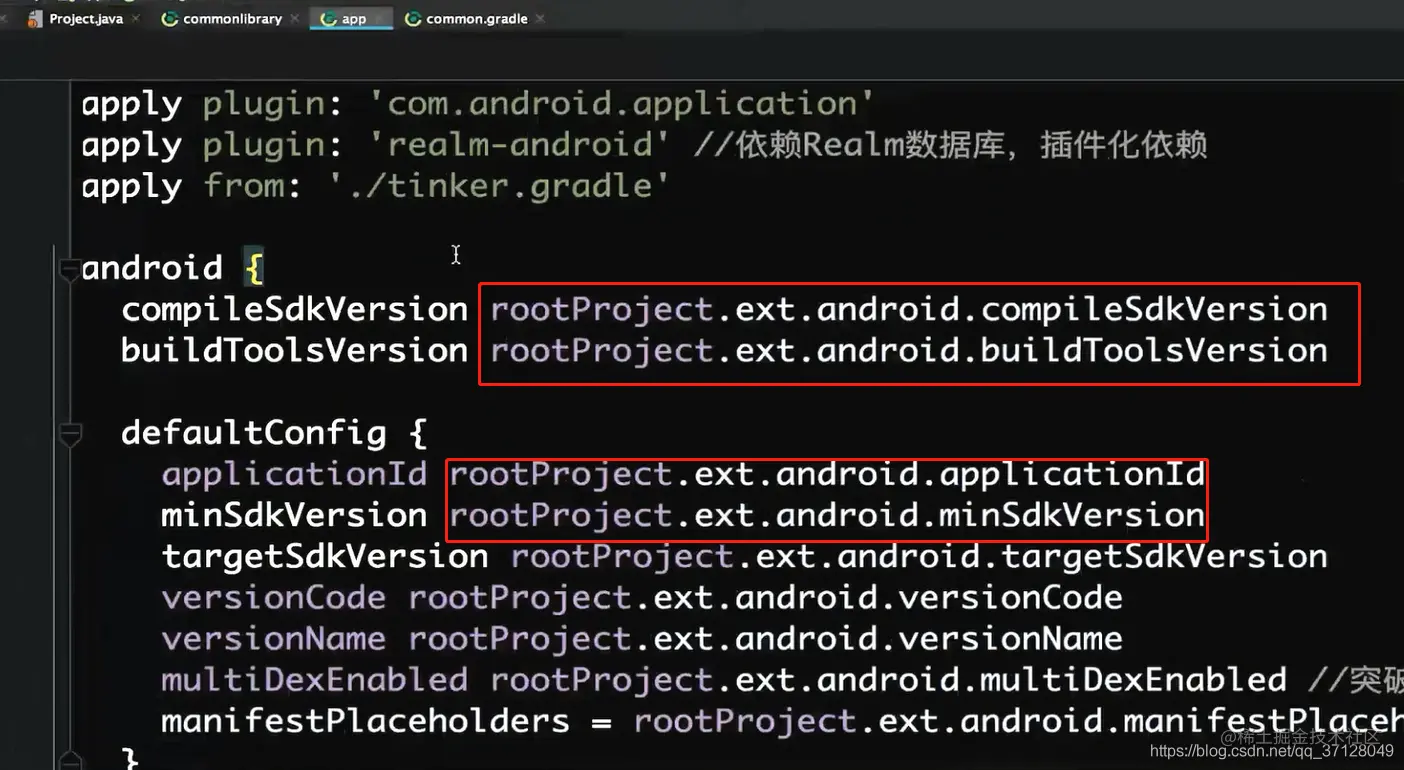
Task: Click the word android before the opening brace
Action: (x=152, y=268)
